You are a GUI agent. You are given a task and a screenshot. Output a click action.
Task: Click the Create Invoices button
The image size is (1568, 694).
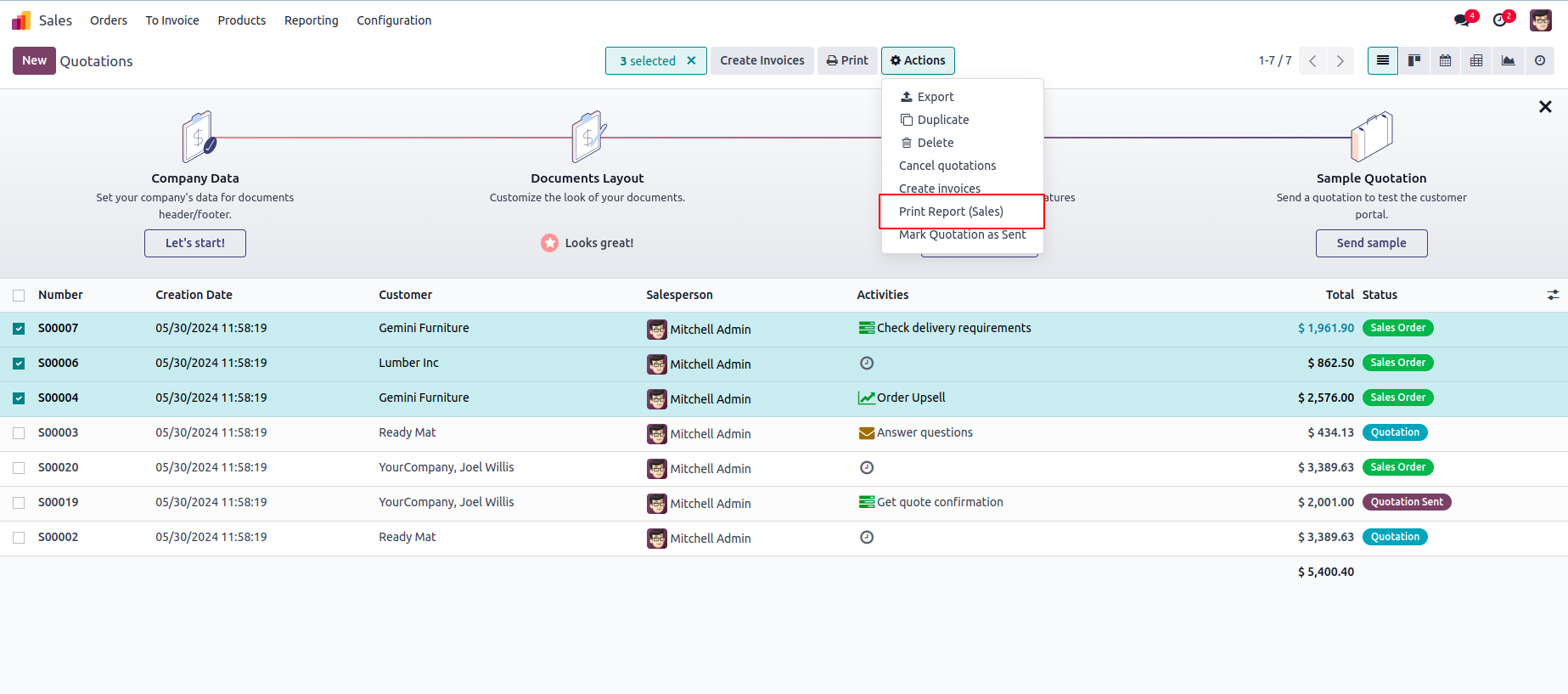[x=762, y=60]
